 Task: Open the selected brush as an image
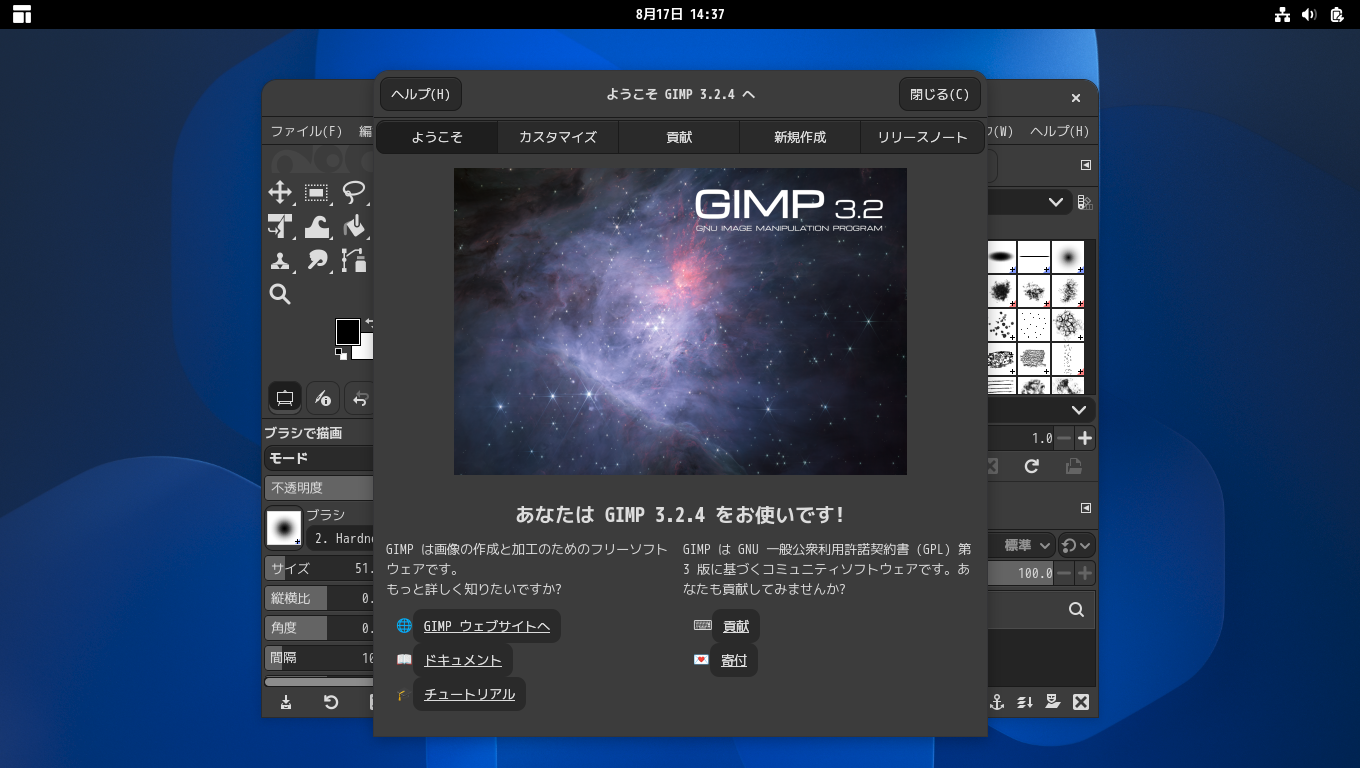click(1073, 466)
